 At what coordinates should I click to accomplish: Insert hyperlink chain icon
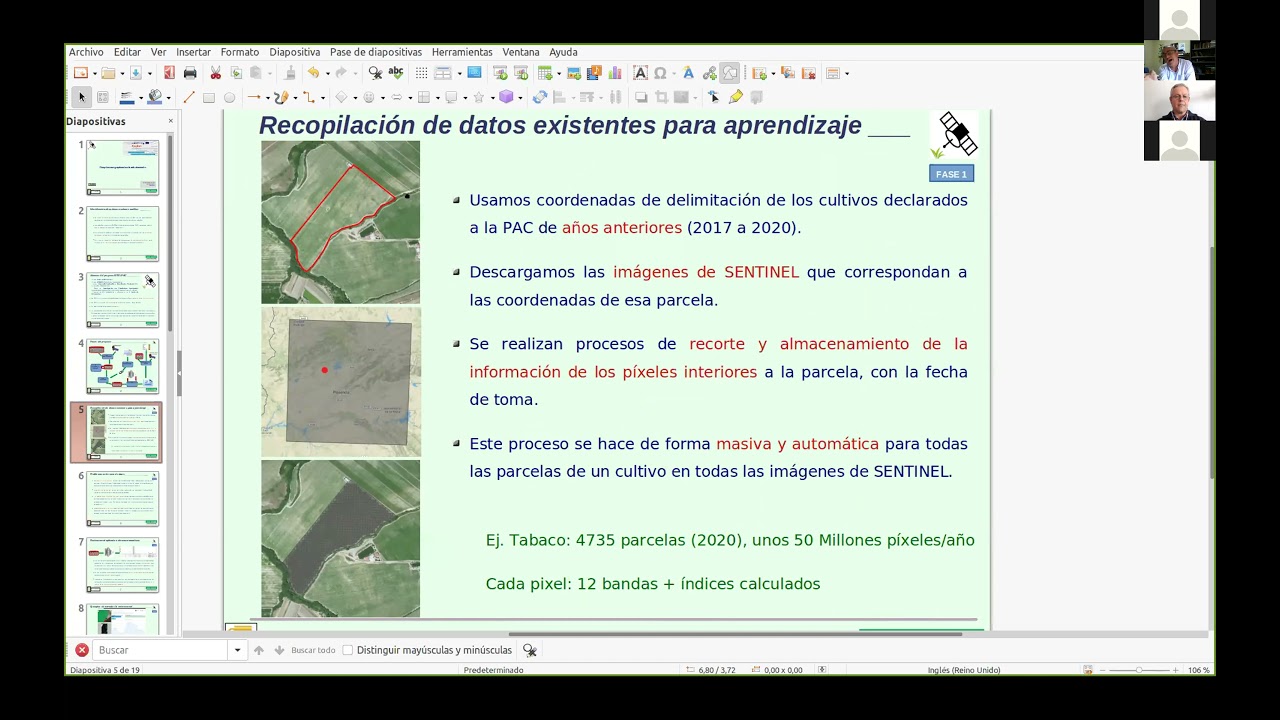pyautogui.click(x=710, y=73)
